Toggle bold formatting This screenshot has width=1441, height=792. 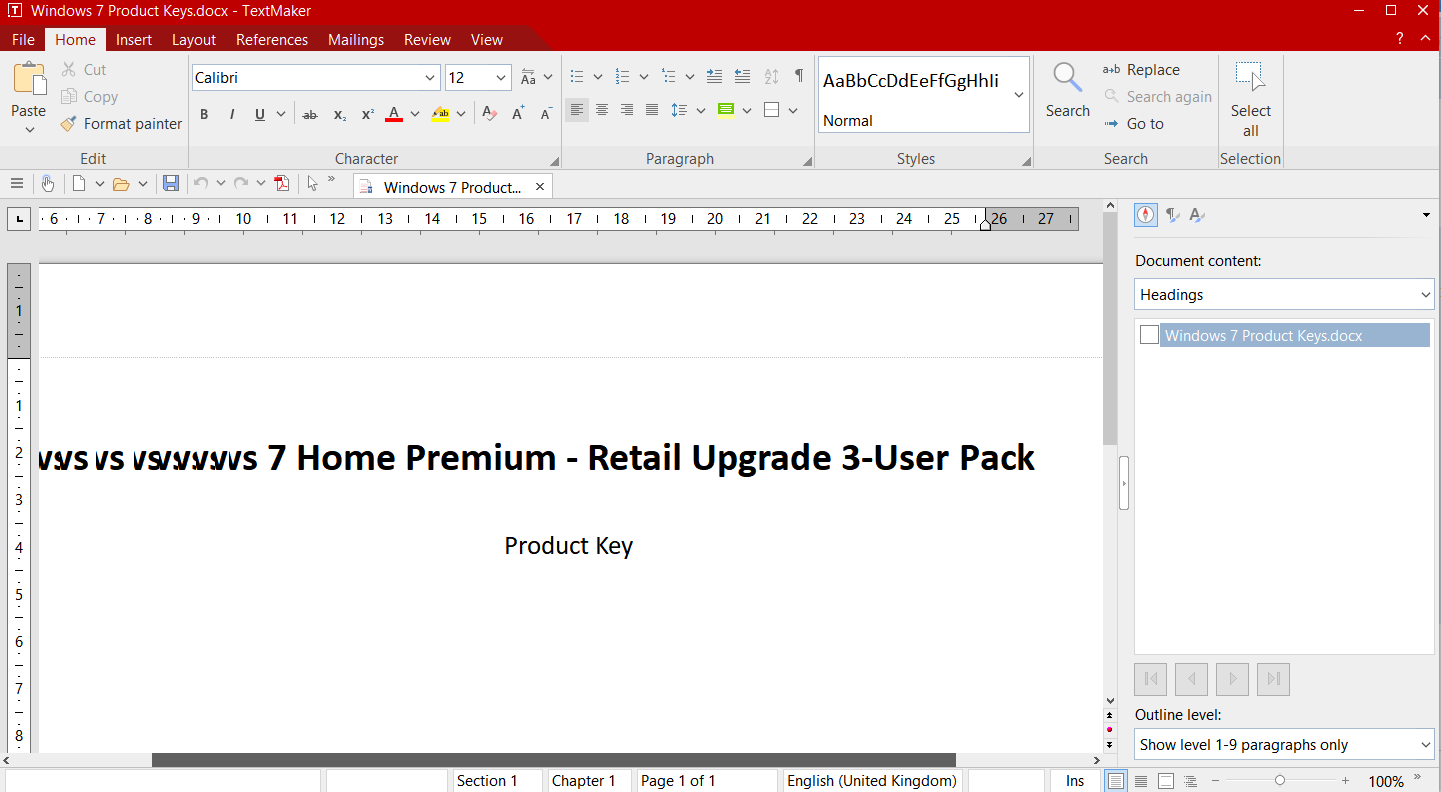tap(204, 114)
